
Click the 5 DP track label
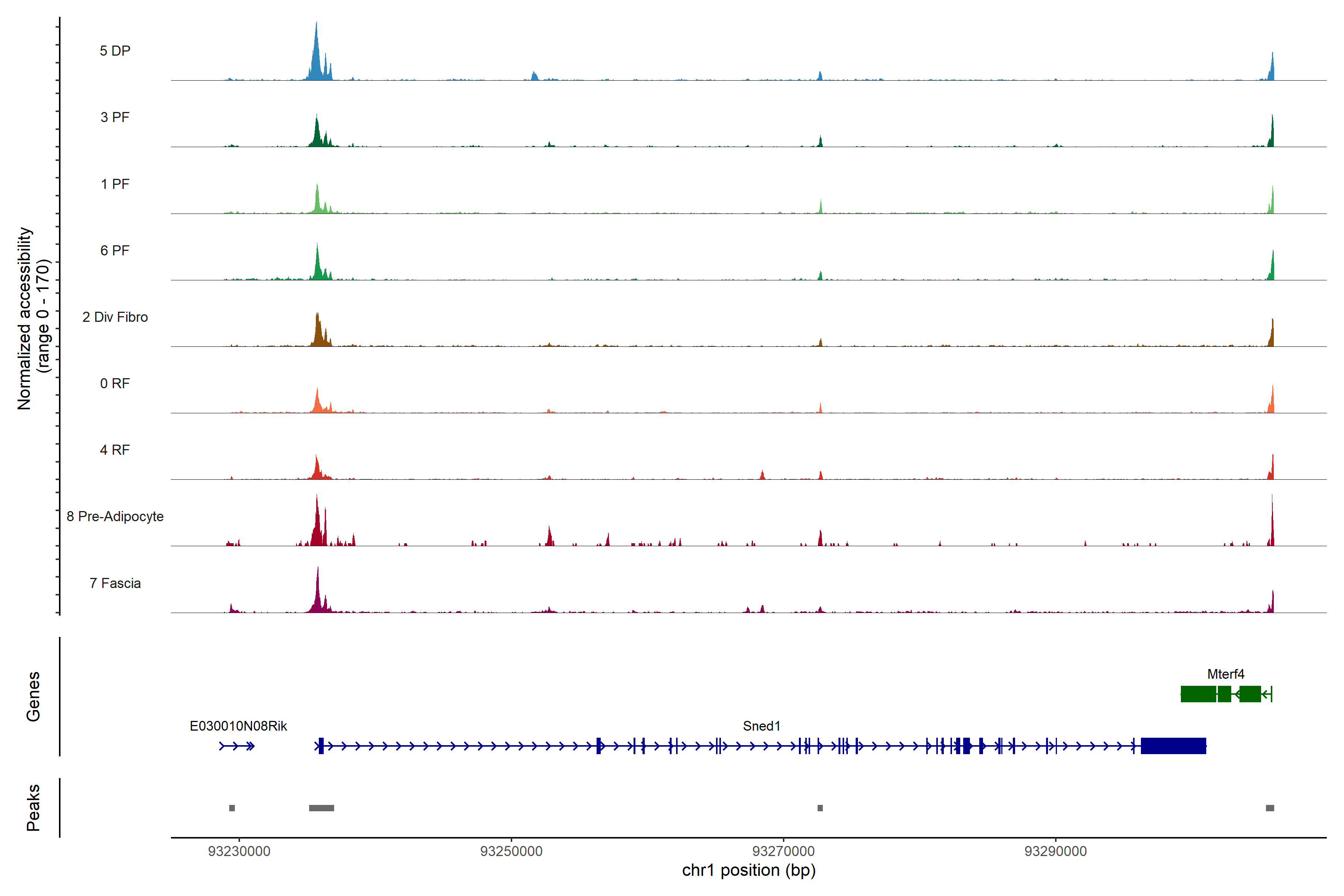[x=115, y=51]
